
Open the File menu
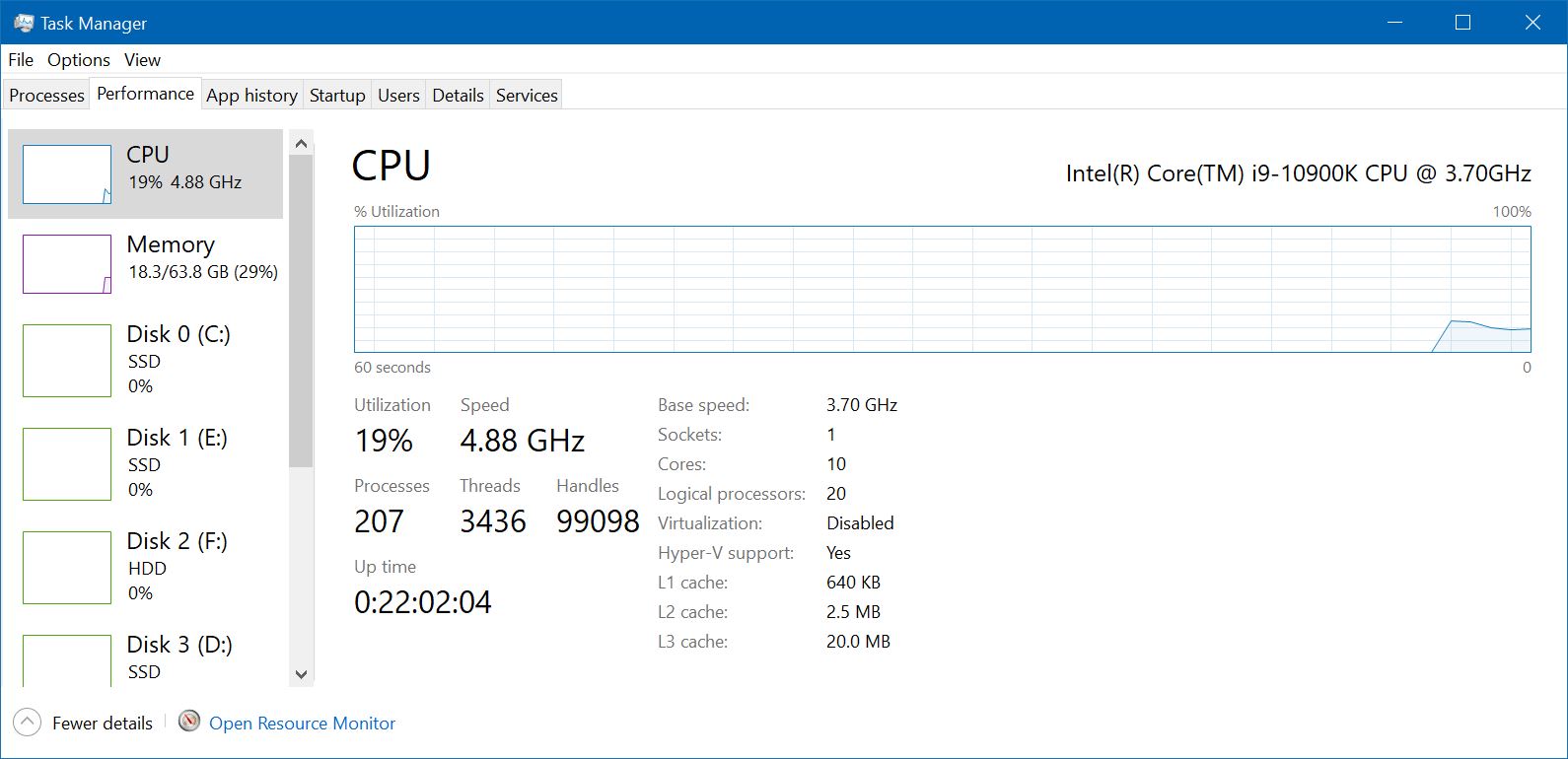point(21,60)
